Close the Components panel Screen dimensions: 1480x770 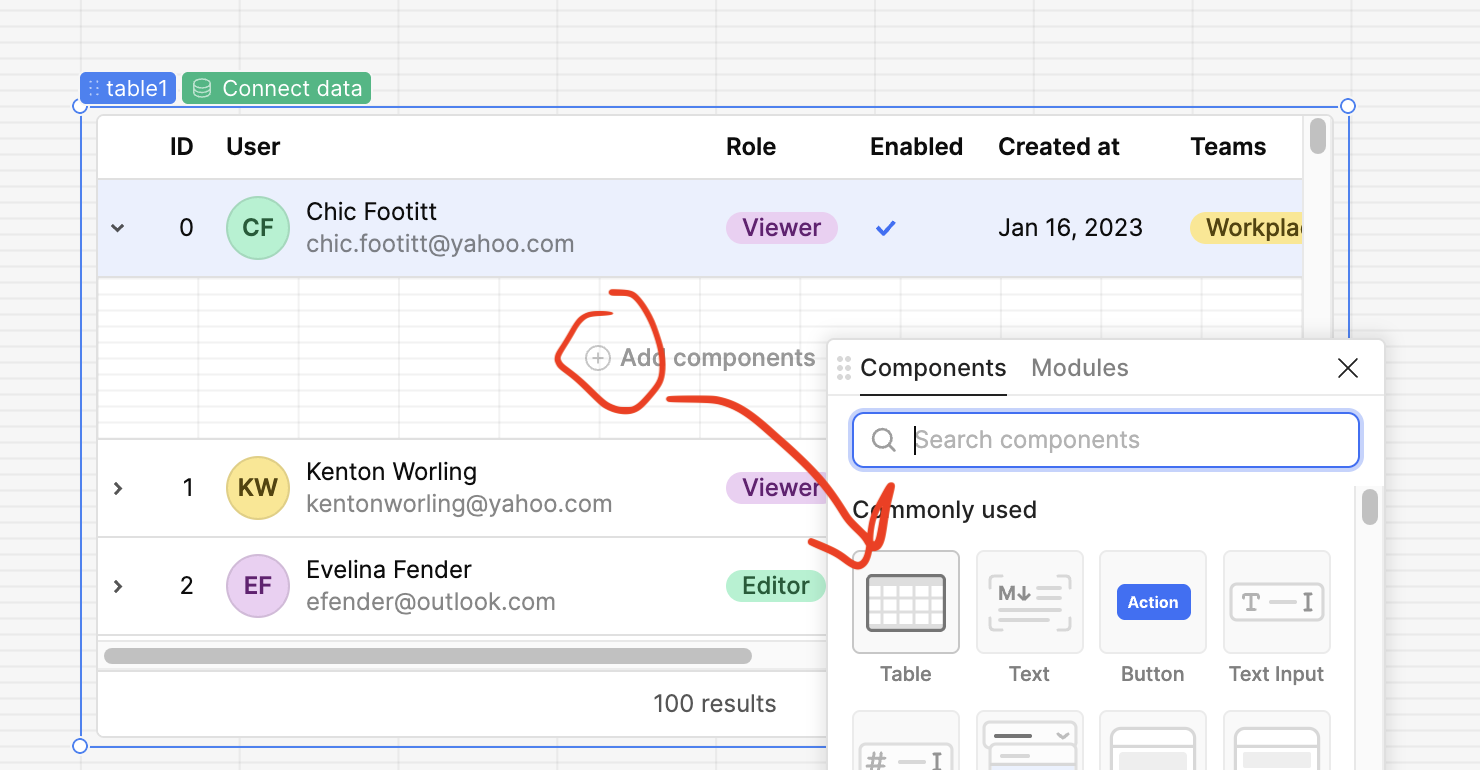point(1347,368)
